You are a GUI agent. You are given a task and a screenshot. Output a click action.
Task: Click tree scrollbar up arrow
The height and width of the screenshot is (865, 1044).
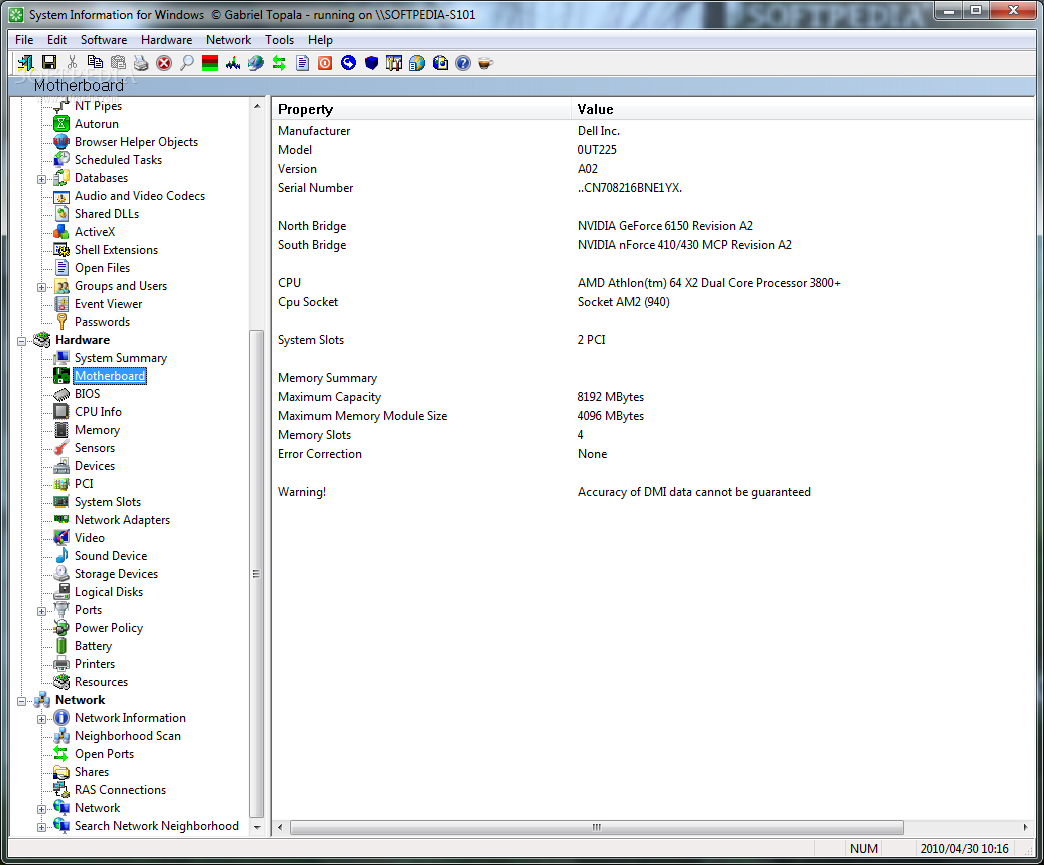(257, 106)
